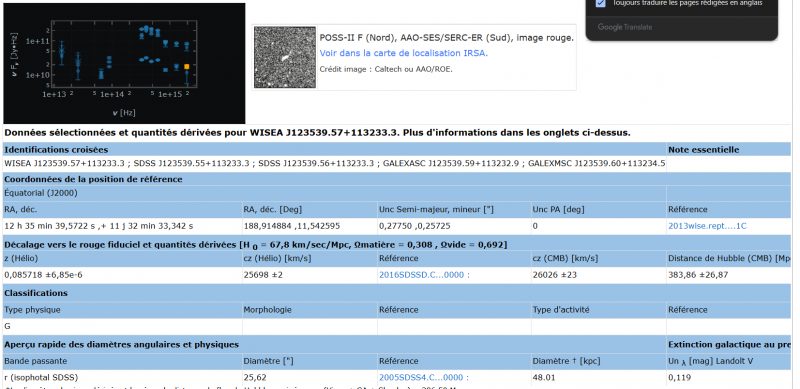Click the orange highlighted data point in plot

[187, 66]
